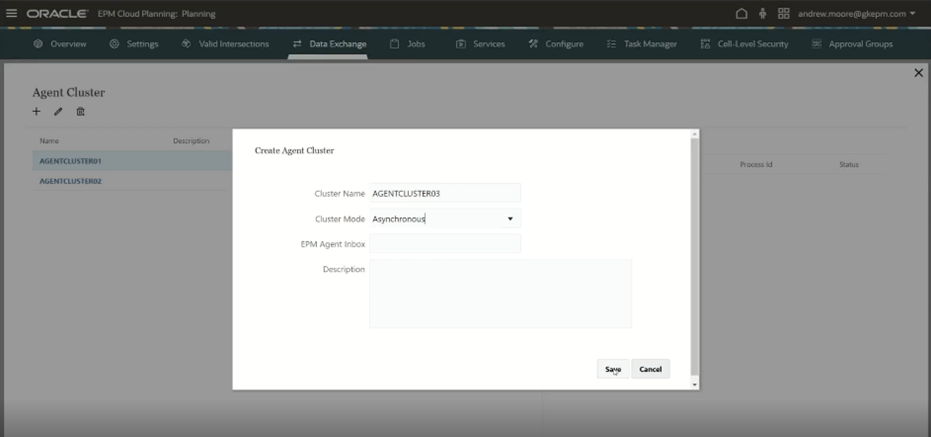Open the accessibility settings icon
931x437 pixels.
click(x=762, y=14)
